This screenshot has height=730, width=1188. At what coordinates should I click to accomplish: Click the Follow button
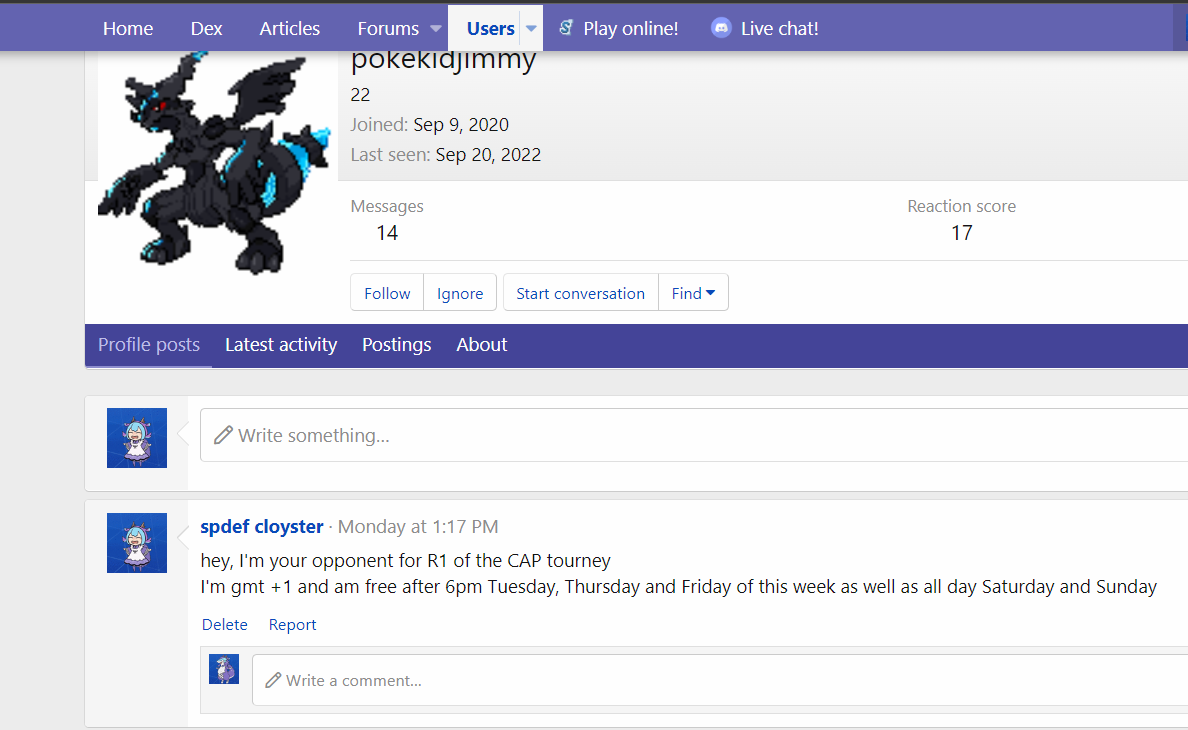[x=387, y=293]
